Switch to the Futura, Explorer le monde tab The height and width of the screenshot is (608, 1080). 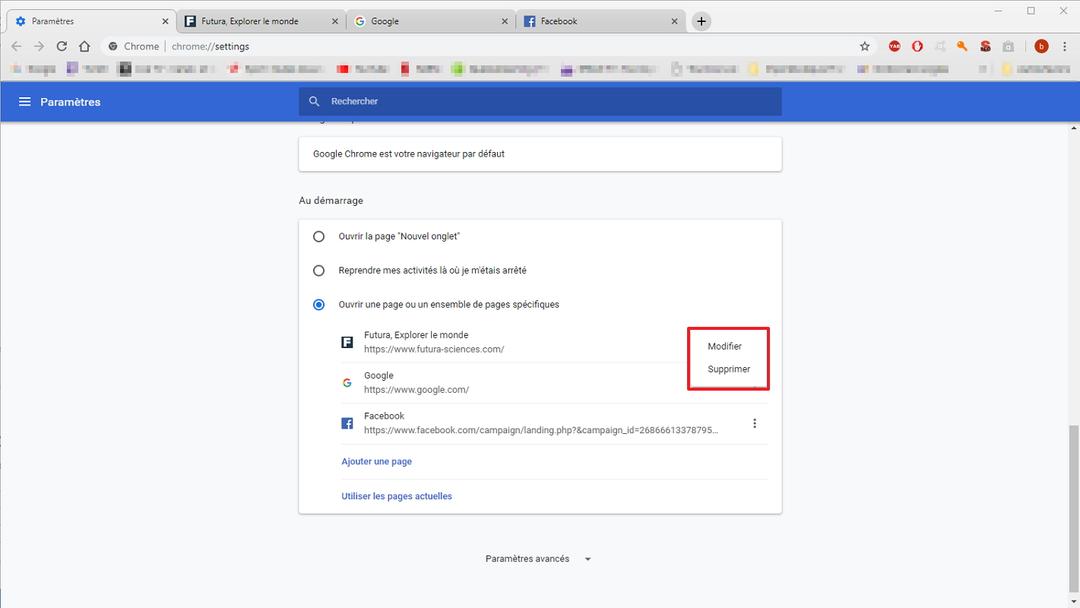coord(258,21)
